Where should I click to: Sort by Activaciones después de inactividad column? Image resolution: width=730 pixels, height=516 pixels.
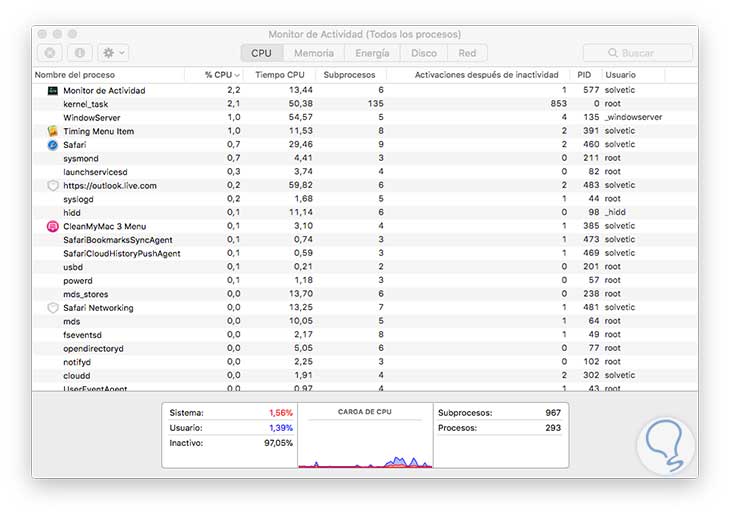point(479,75)
